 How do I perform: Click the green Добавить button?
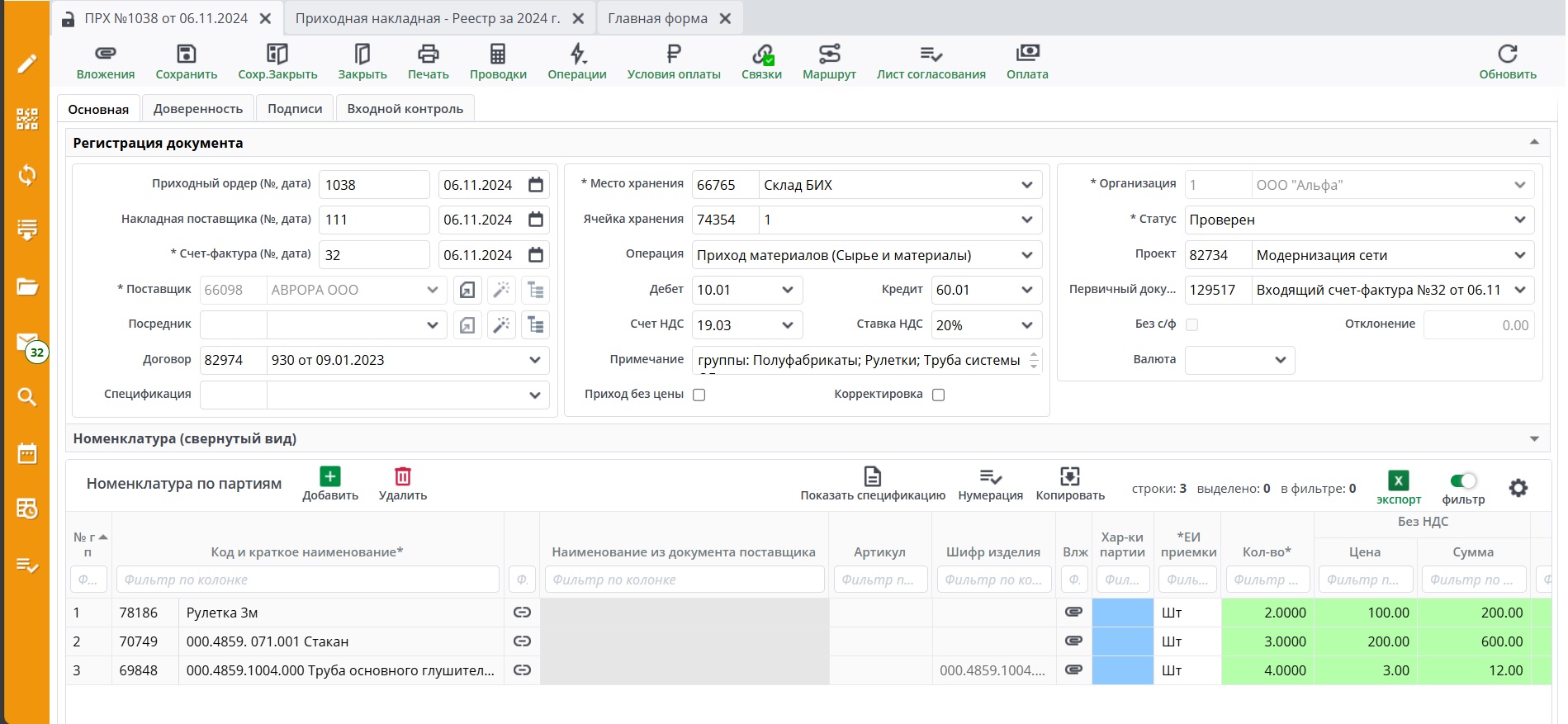tap(329, 477)
